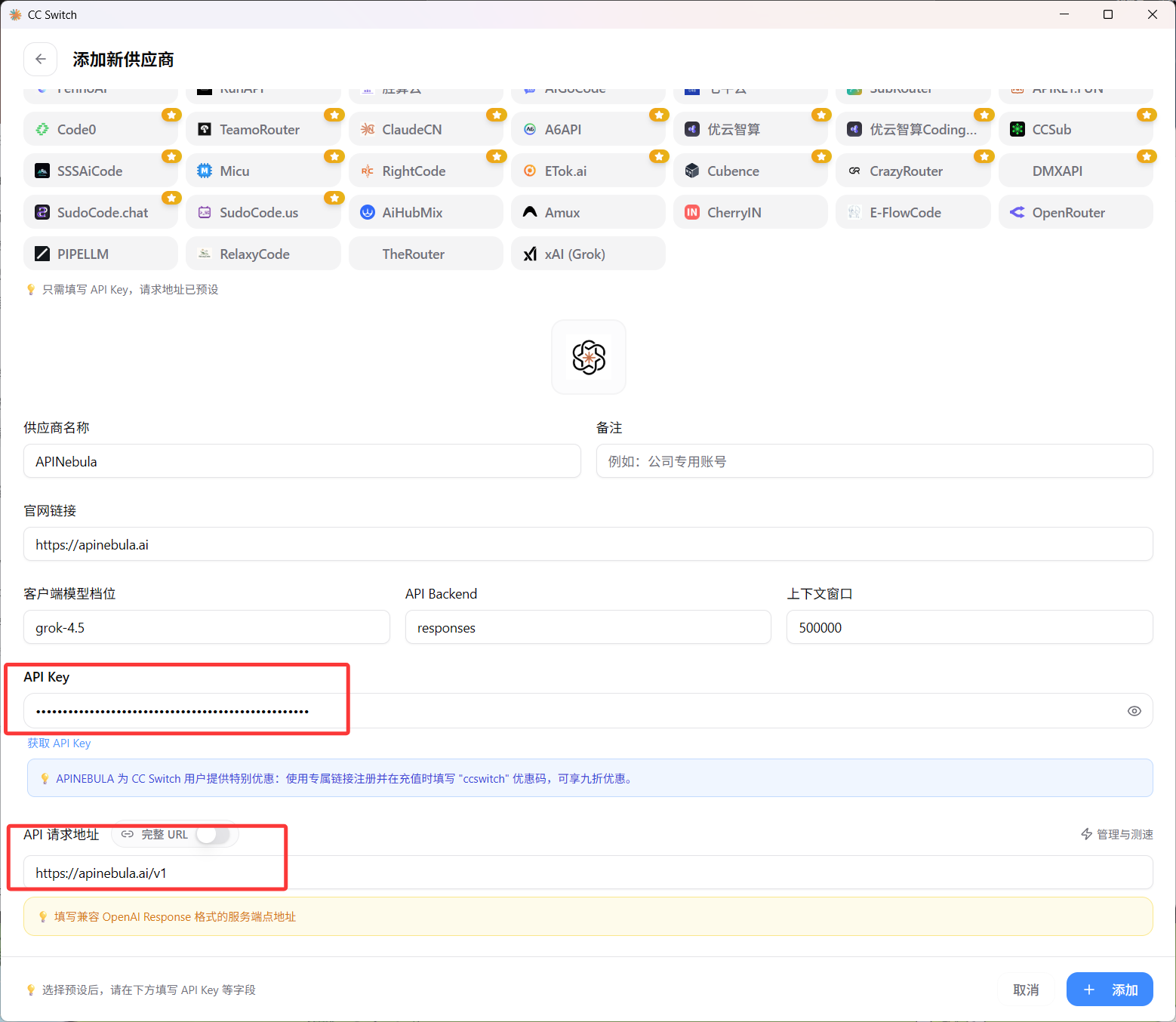Select the SSSAiCode provider preset

pos(100,171)
